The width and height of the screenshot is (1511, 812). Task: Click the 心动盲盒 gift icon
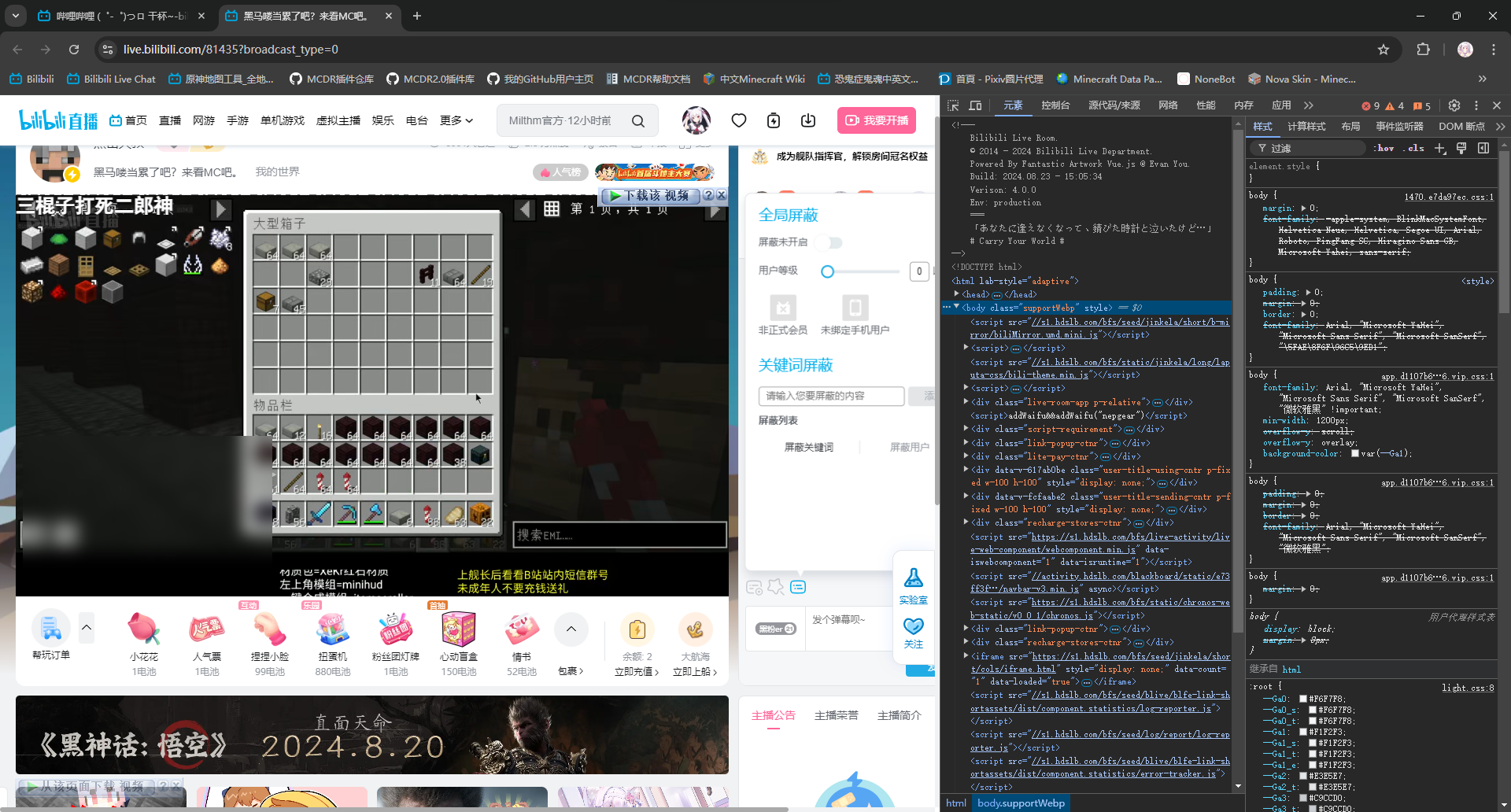[x=458, y=629]
